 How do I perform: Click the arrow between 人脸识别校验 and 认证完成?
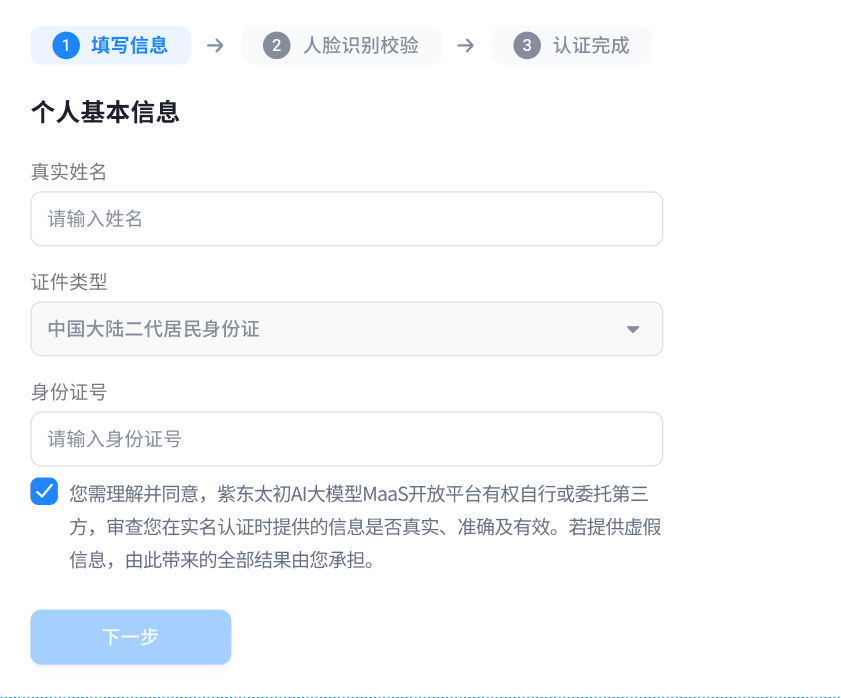click(x=464, y=45)
